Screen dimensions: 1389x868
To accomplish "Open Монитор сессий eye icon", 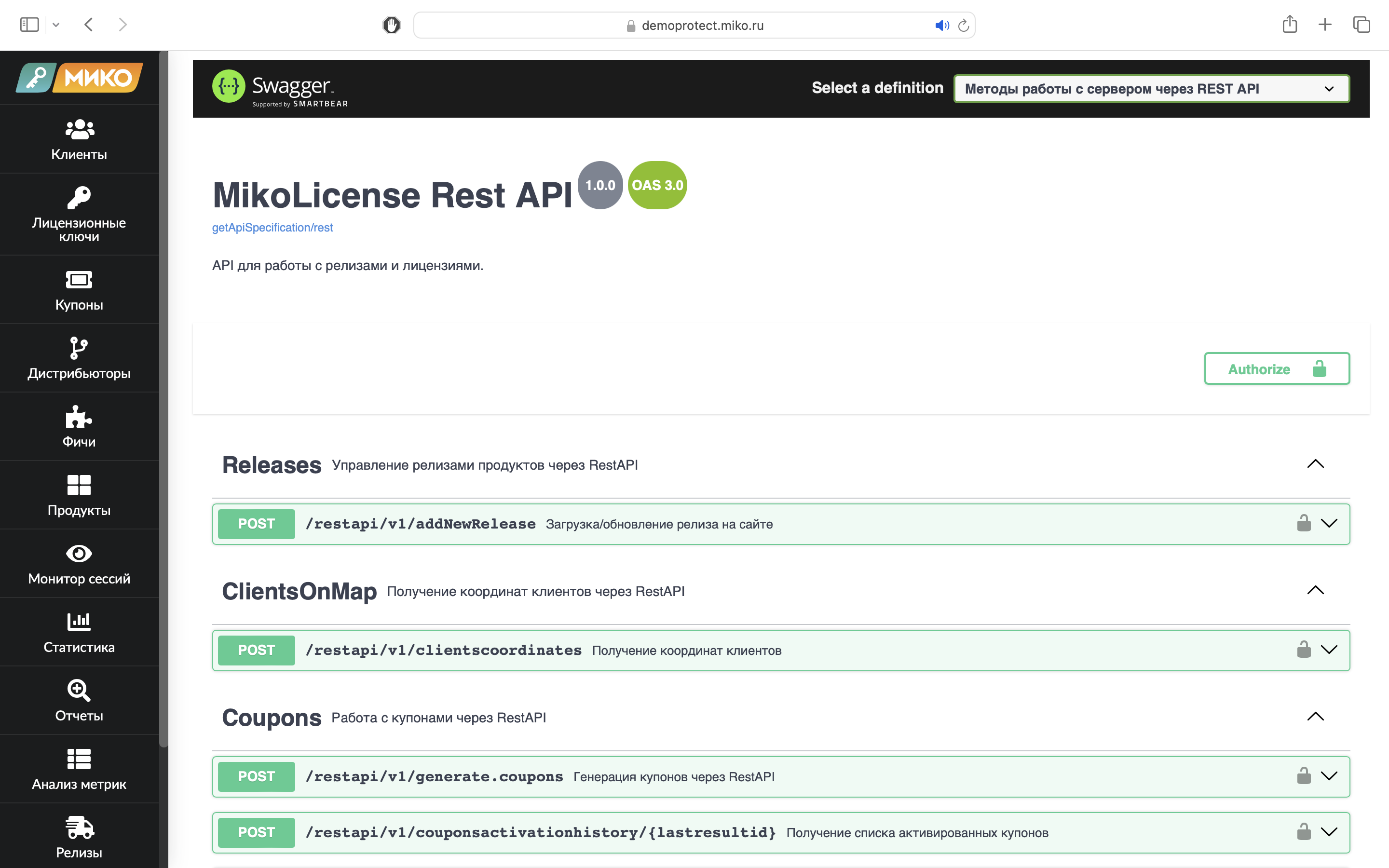I will click(79, 554).
